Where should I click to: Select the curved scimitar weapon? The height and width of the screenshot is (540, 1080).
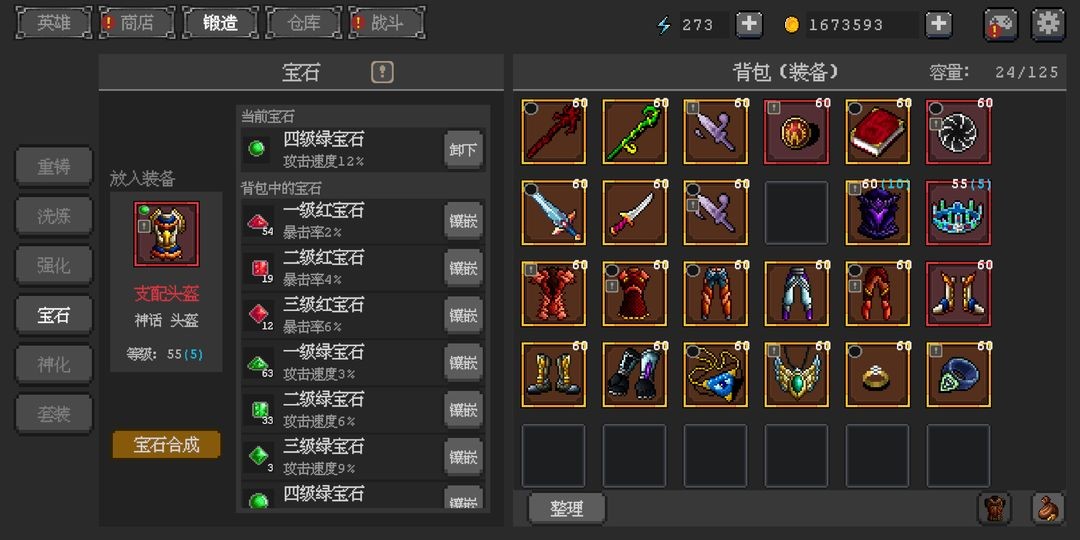pyautogui.click(x=634, y=213)
